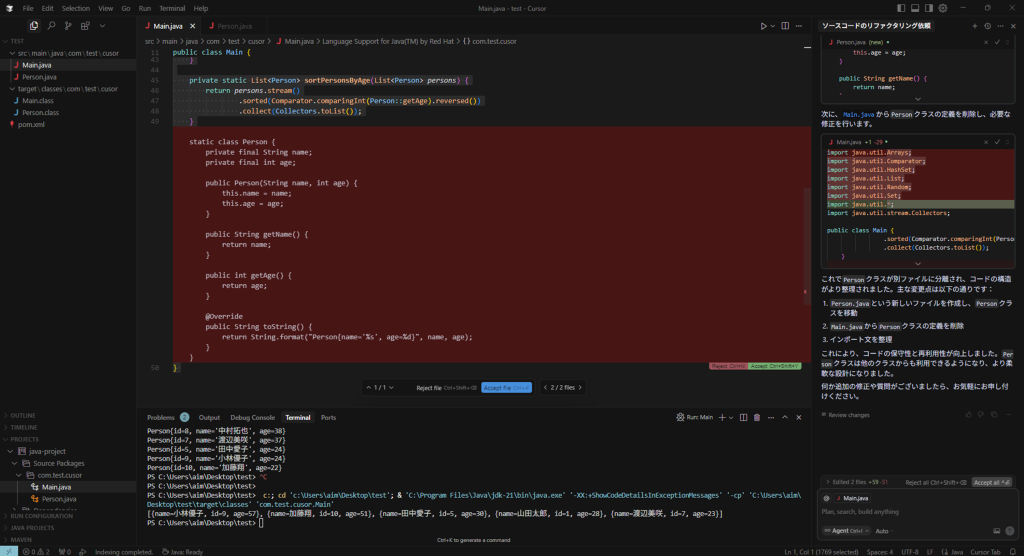
Task: Focus the chat input field
Action: pyautogui.click(x=918, y=512)
